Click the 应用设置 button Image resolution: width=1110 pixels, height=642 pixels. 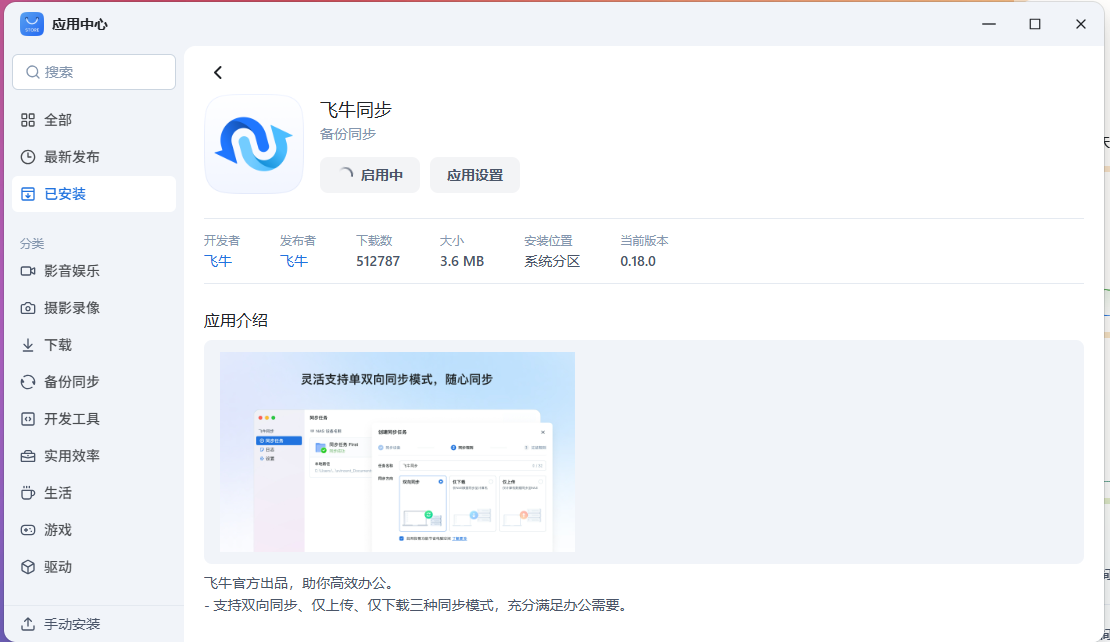click(475, 175)
